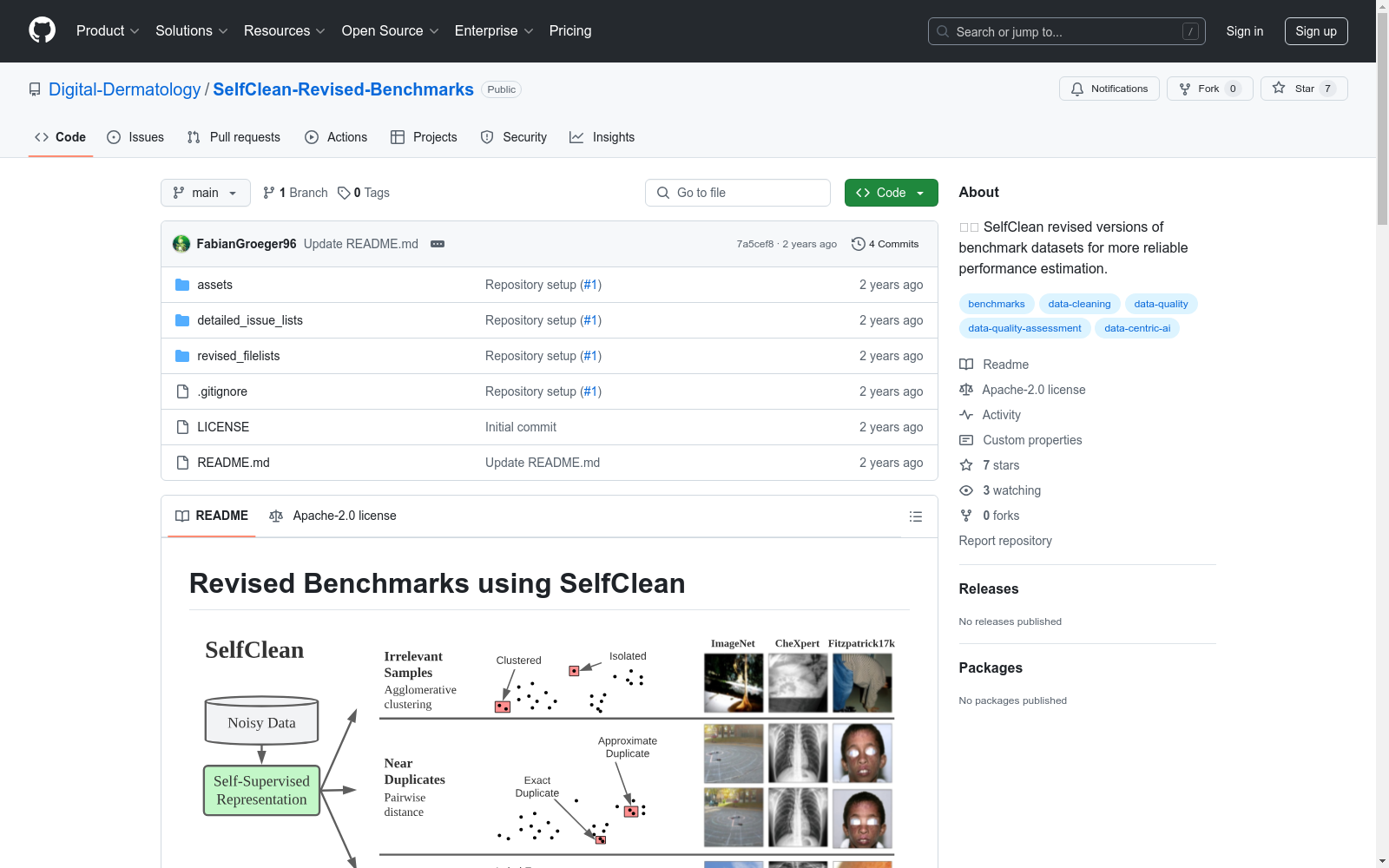Click the benchmarks topic tag

[997, 304]
